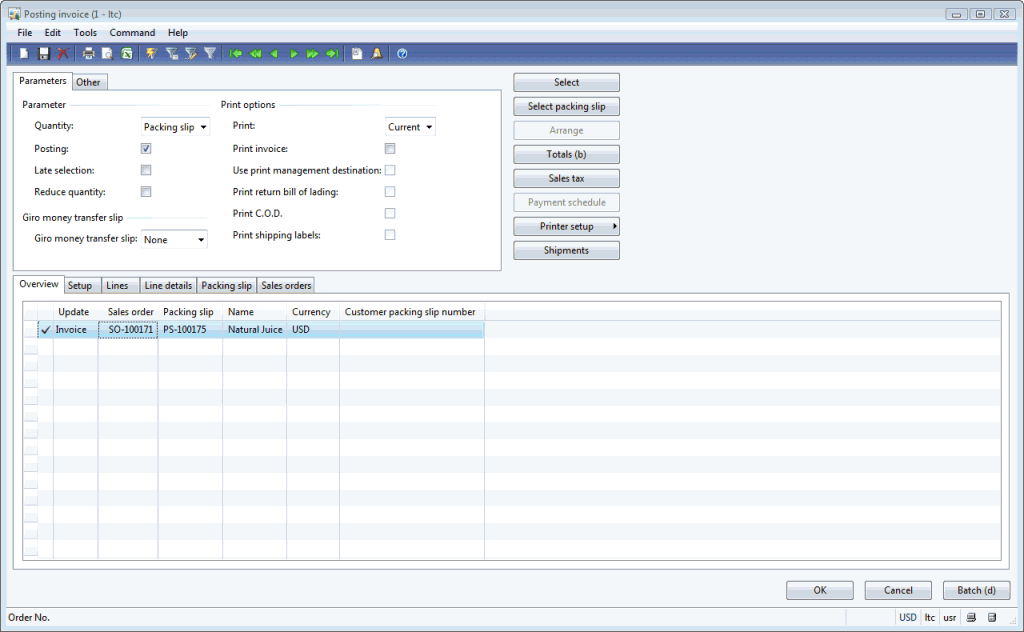Open the Quantity Packing slip dropdown
This screenshot has height=632, width=1024.
coord(203,127)
